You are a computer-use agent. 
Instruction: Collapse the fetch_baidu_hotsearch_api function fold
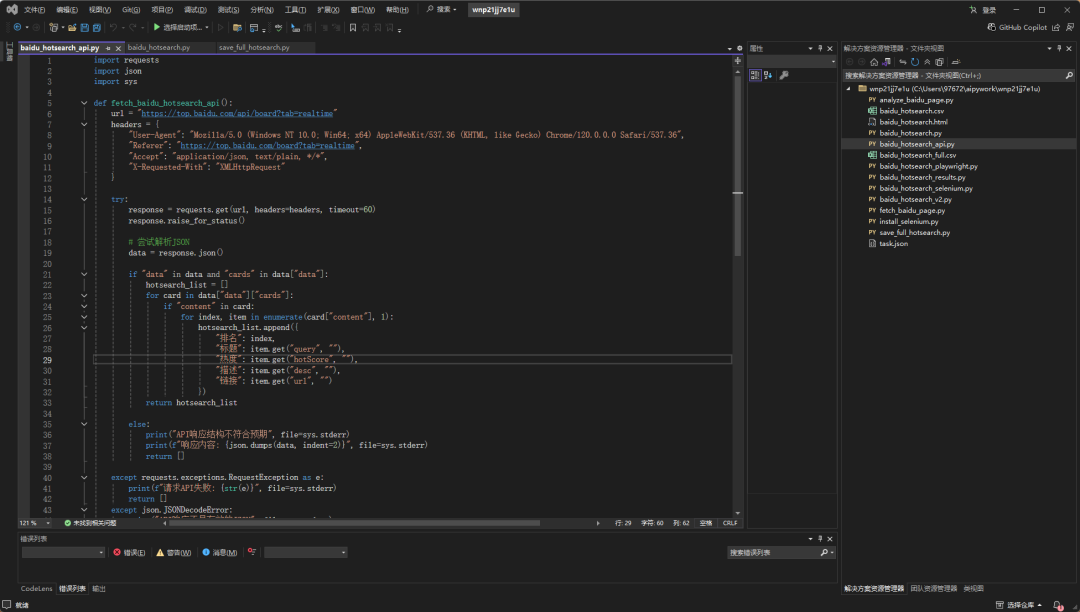point(84,103)
